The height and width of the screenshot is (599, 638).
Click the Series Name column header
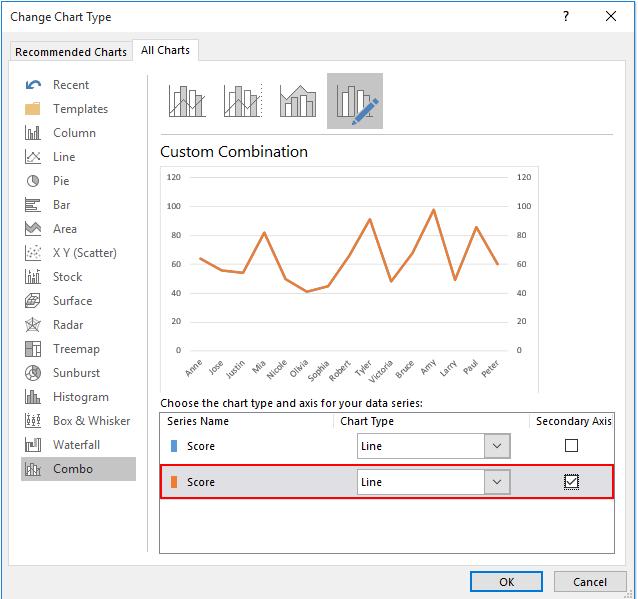pos(198,421)
